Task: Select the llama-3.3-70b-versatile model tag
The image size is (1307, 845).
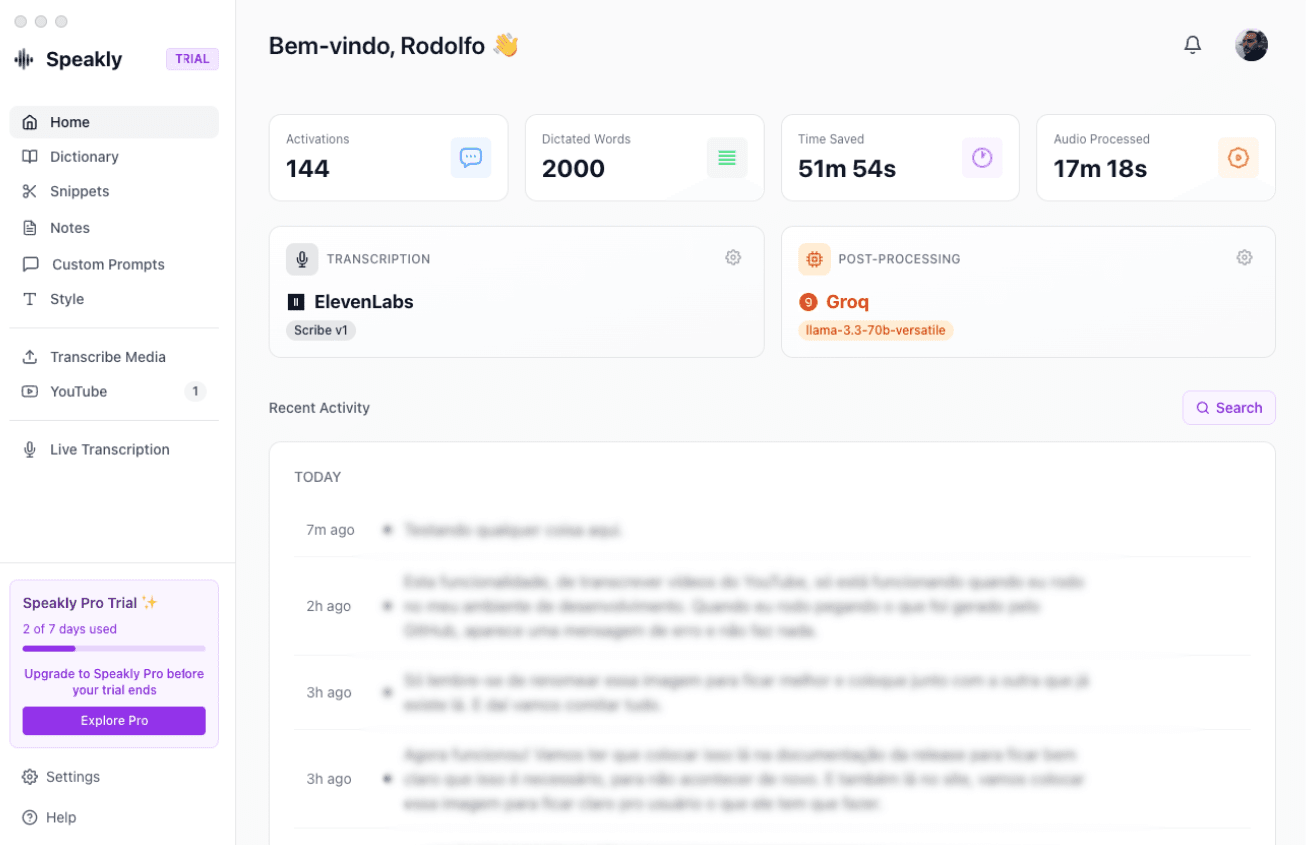Action: [x=875, y=329]
